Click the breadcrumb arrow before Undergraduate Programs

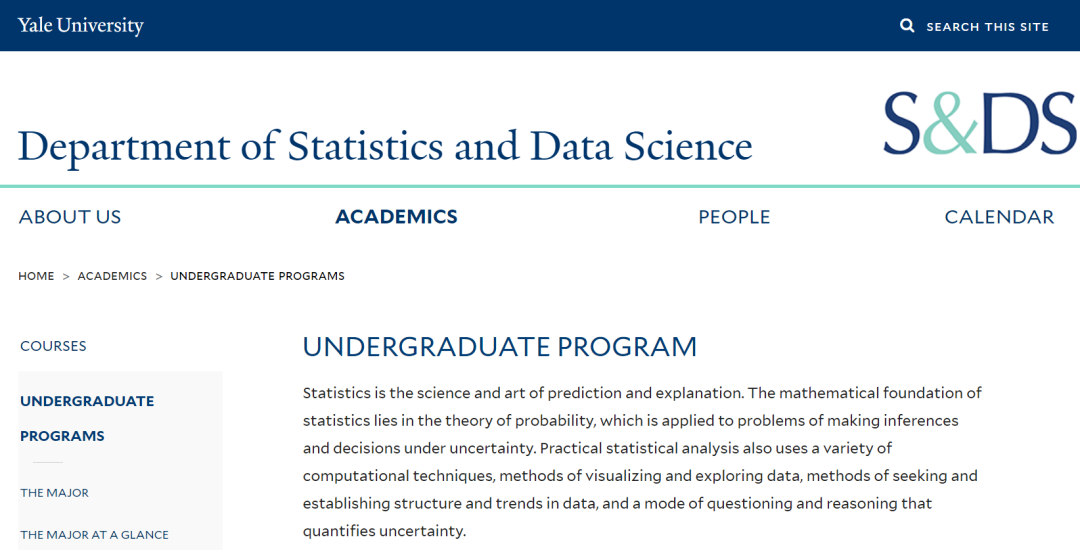click(159, 276)
